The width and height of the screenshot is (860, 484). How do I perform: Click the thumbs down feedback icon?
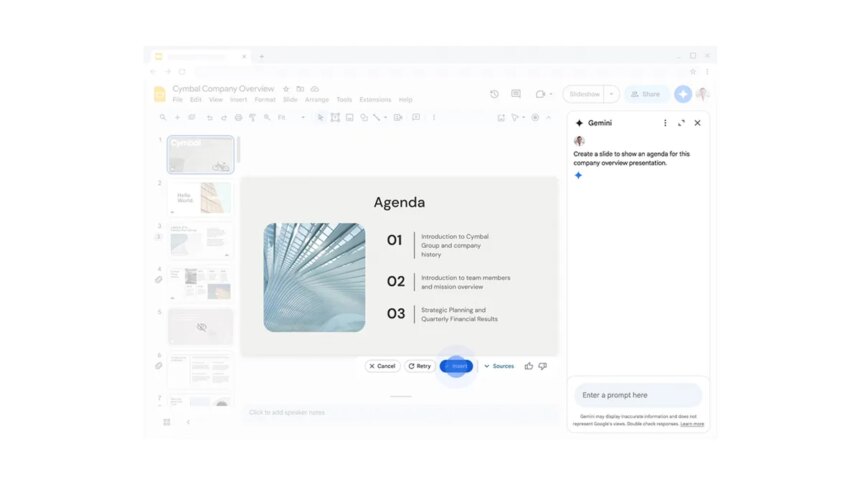point(543,366)
